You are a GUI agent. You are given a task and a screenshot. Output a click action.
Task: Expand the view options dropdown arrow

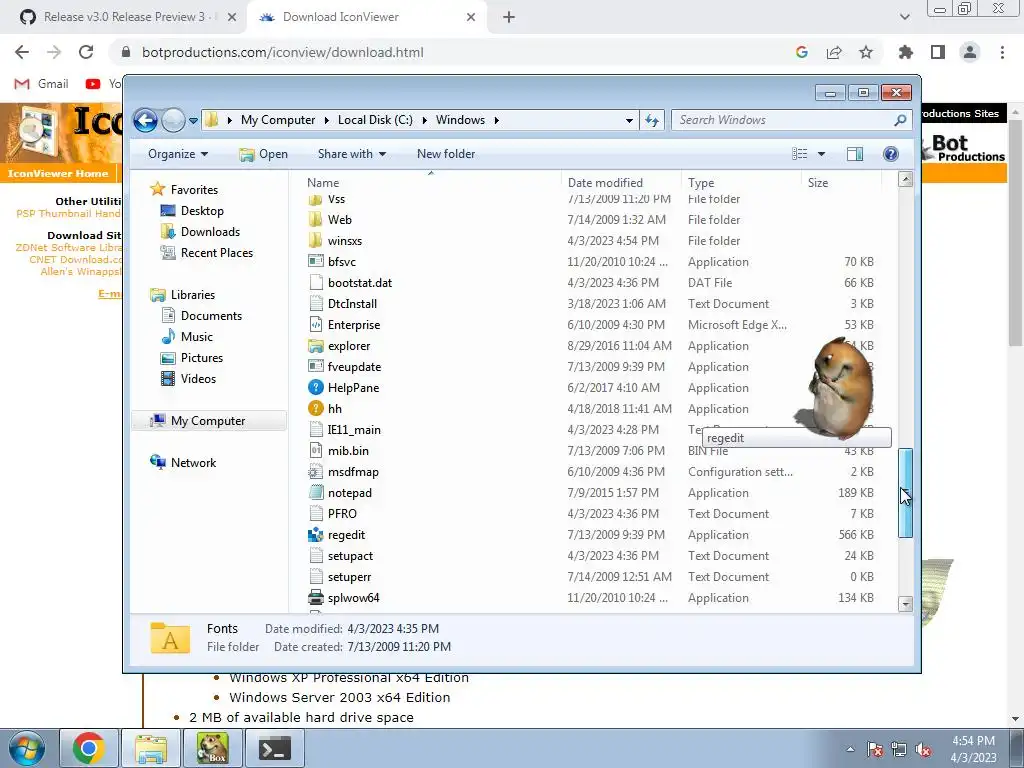(822, 154)
